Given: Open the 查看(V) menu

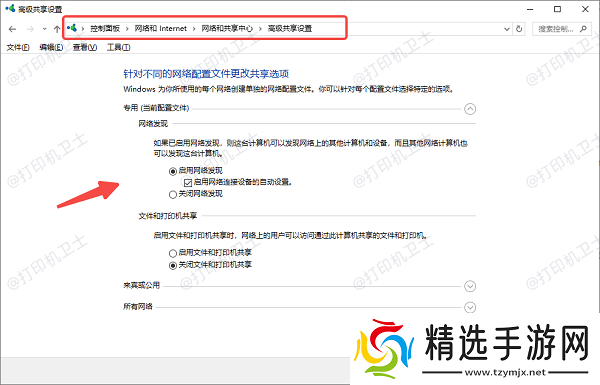Looking at the screenshot, I should click(x=85, y=47).
